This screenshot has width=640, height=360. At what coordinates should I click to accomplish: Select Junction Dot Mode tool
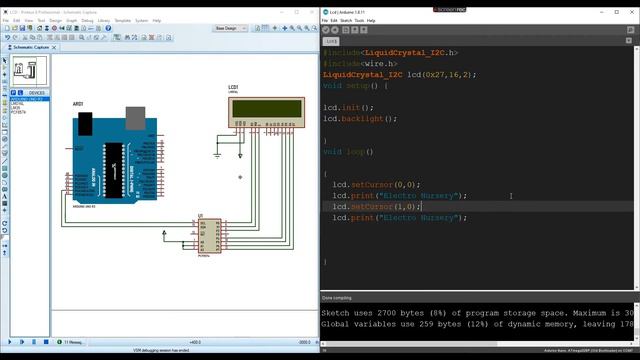point(4,75)
